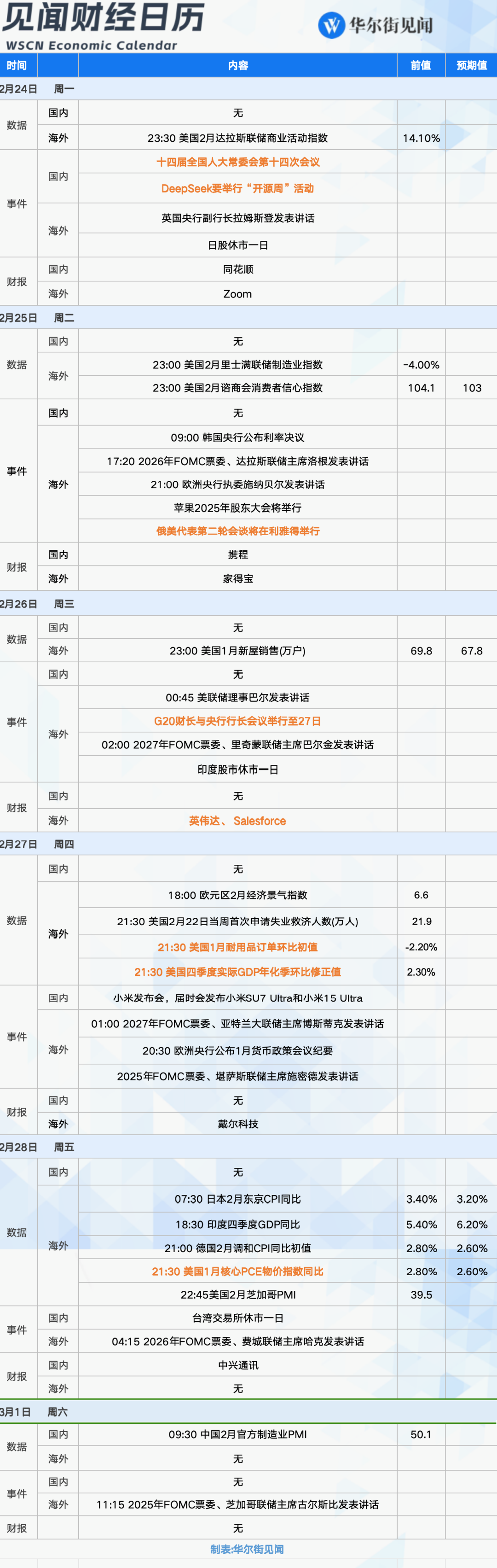Click the 华尔街见闻 brand name text
The height and width of the screenshot is (1568, 497).
click(x=391, y=26)
